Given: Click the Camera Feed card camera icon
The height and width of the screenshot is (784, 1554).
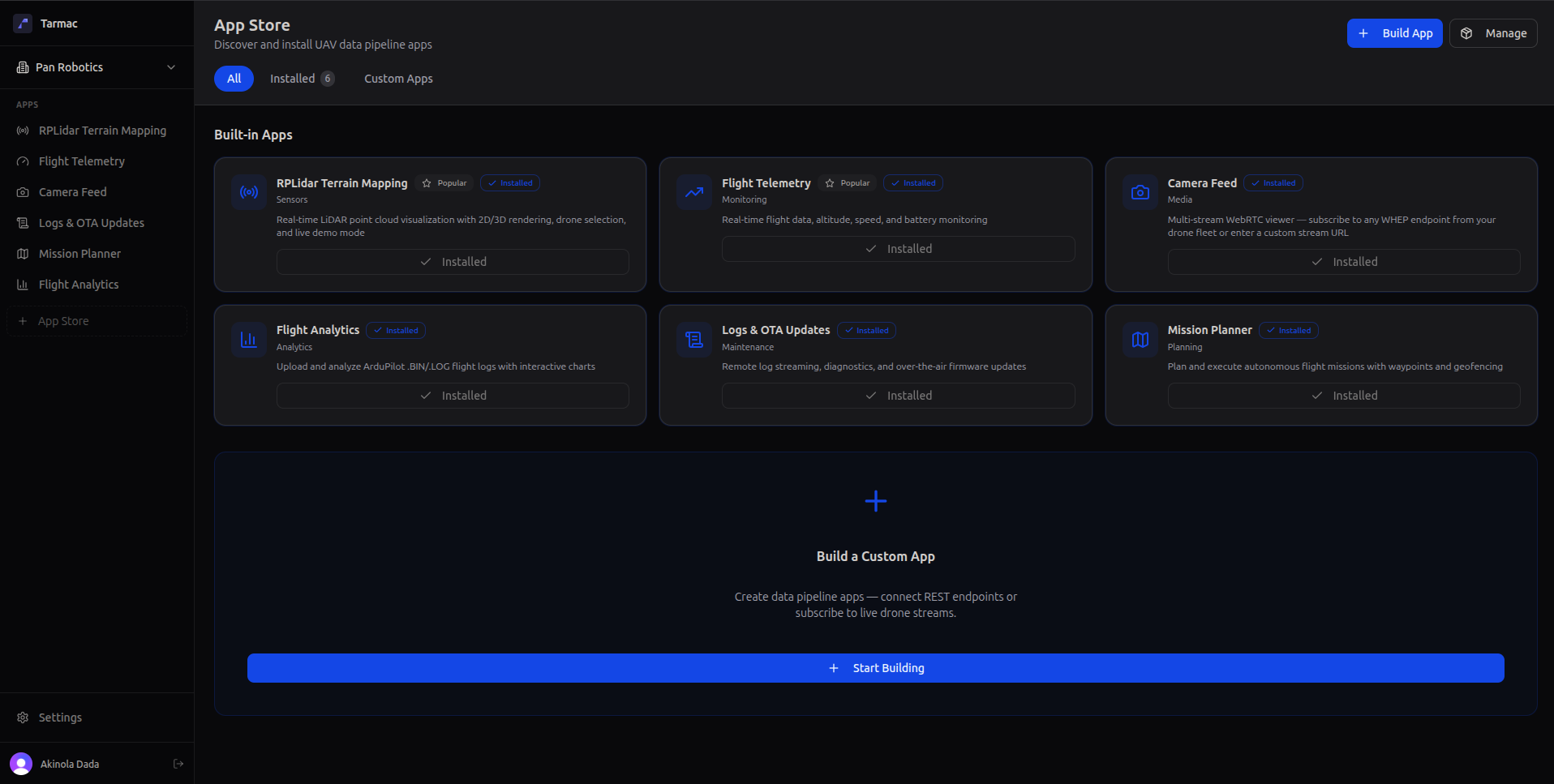Looking at the screenshot, I should (x=1140, y=192).
